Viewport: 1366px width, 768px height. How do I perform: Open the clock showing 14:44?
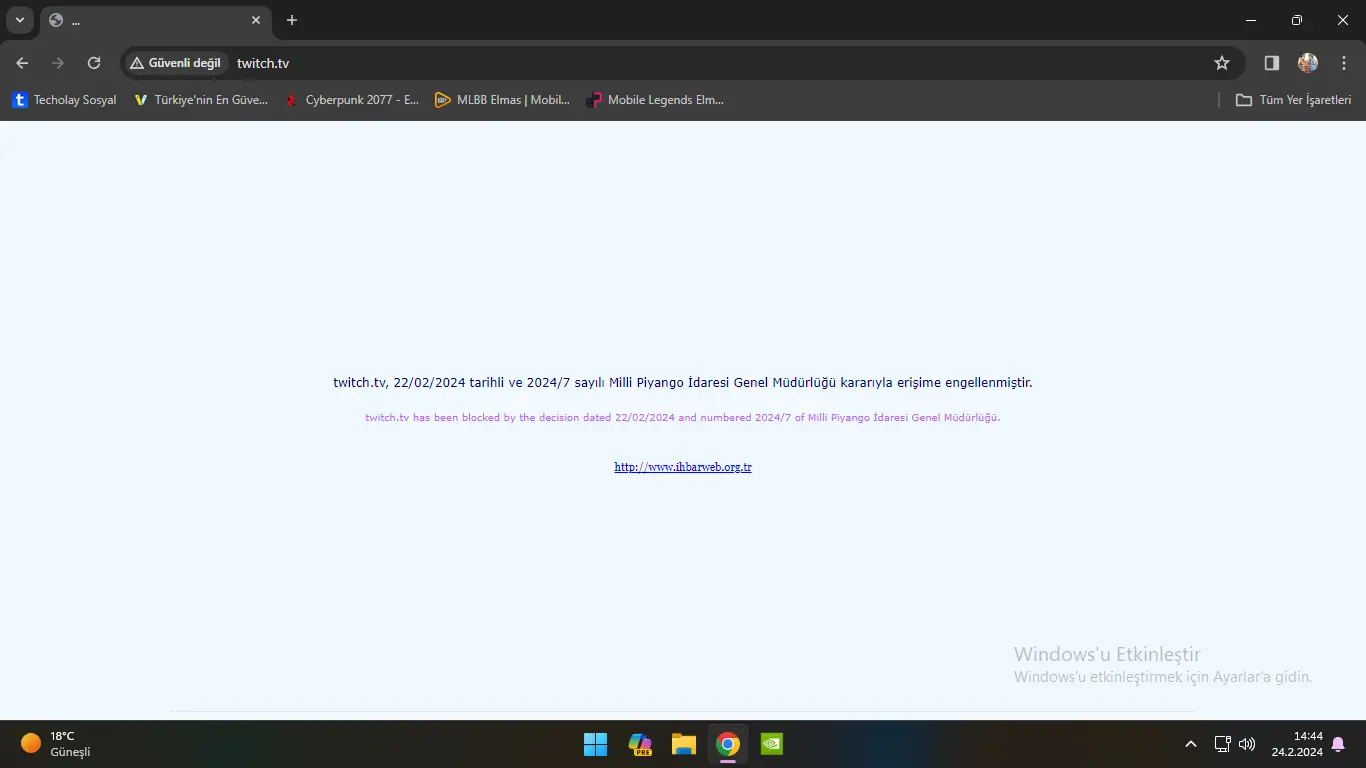pyautogui.click(x=1297, y=744)
